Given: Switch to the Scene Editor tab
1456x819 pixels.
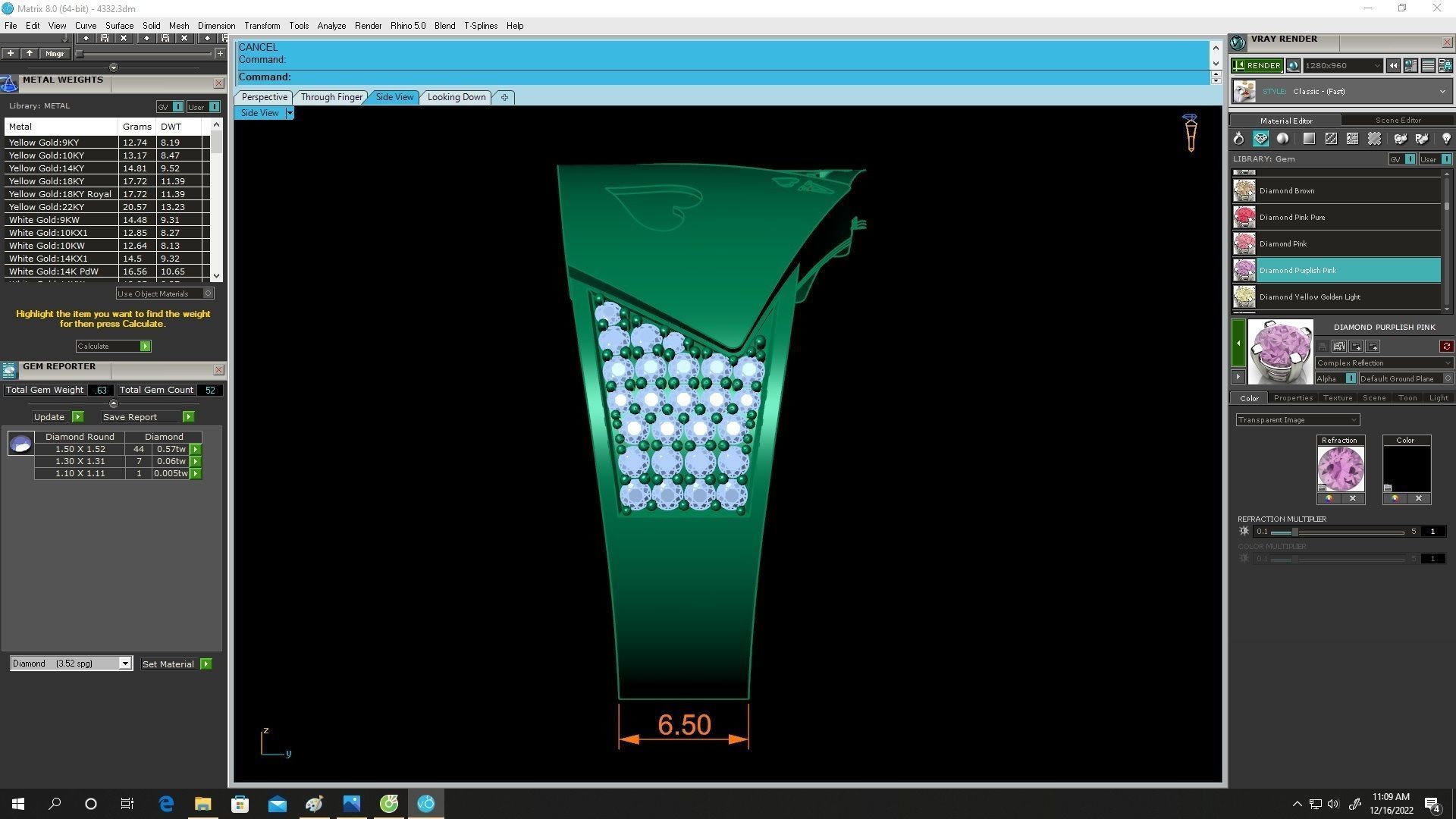Looking at the screenshot, I should pyautogui.click(x=1398, y=120).
